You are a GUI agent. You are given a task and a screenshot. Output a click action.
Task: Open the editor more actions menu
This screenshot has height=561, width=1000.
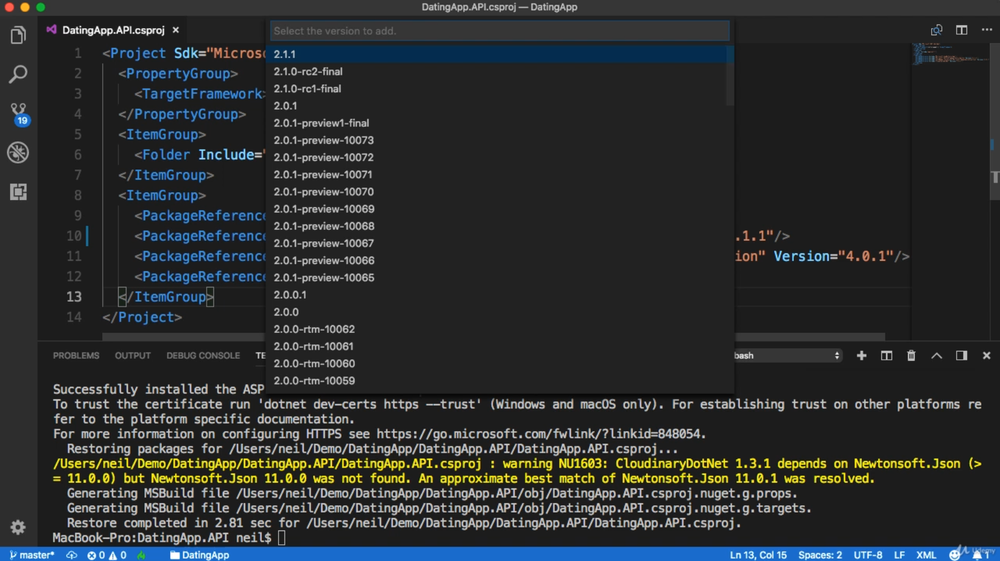[986, 30]
